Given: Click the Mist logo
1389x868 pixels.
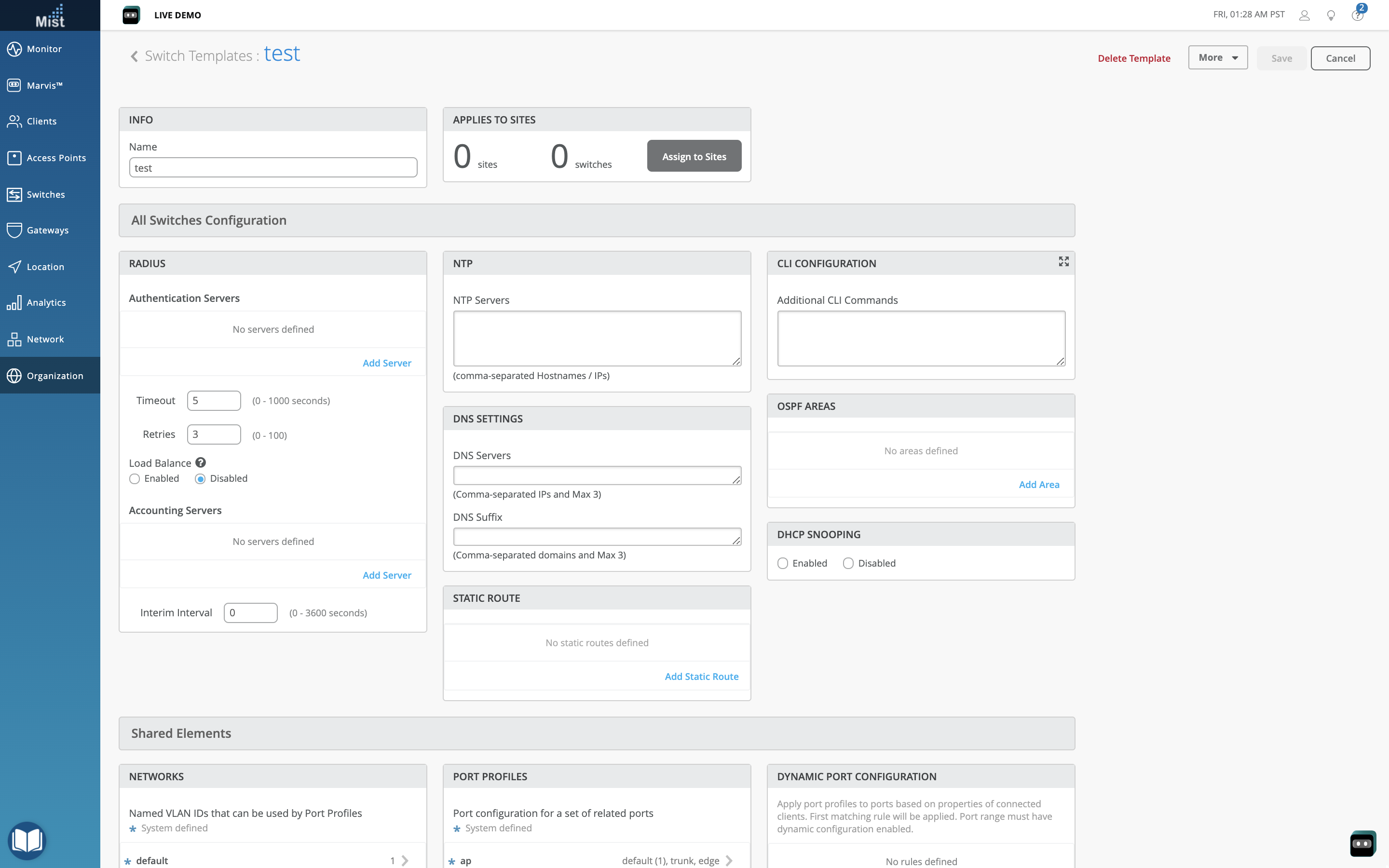Looking at the screenshot, I should point(50,15).
